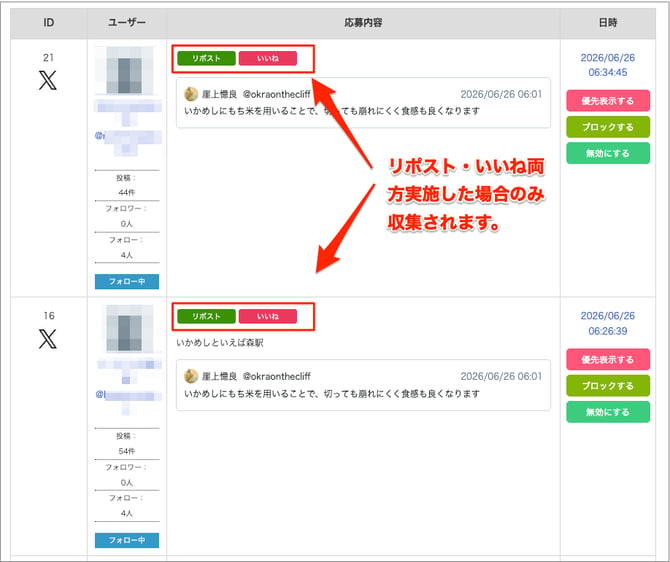Open timestamp link 2026/06/26 06:34:45
670x562 pixels.
[608, 65]
